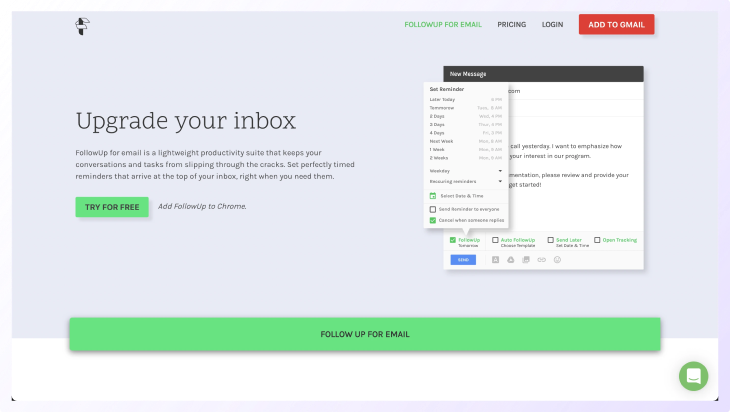
Task: Open the chat support widget
Action: click(693, 376)
